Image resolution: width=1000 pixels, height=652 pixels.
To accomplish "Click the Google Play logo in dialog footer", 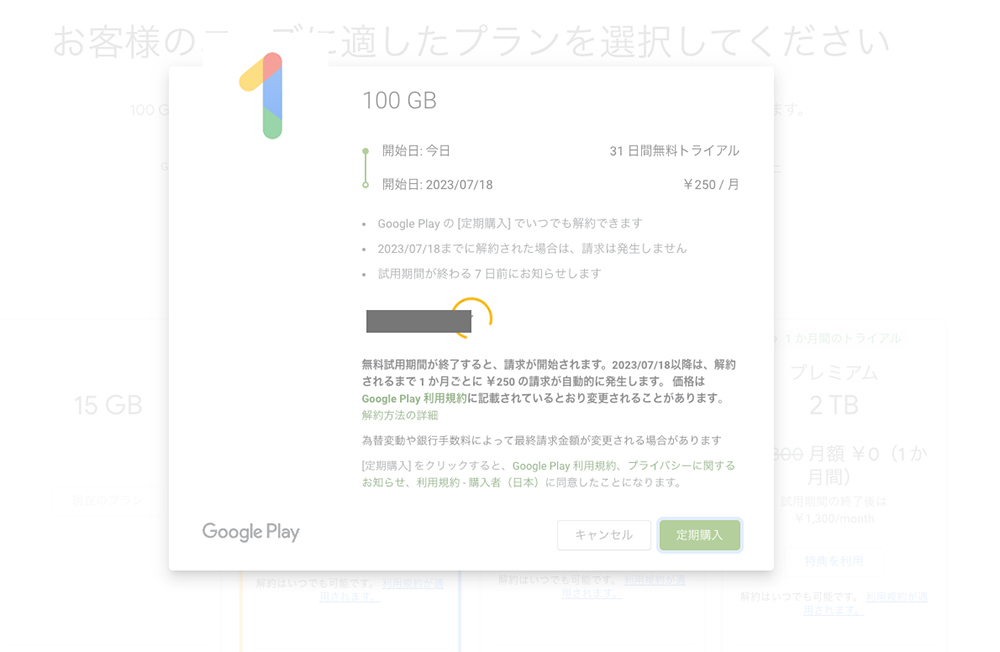I will (x=251, y=532).
